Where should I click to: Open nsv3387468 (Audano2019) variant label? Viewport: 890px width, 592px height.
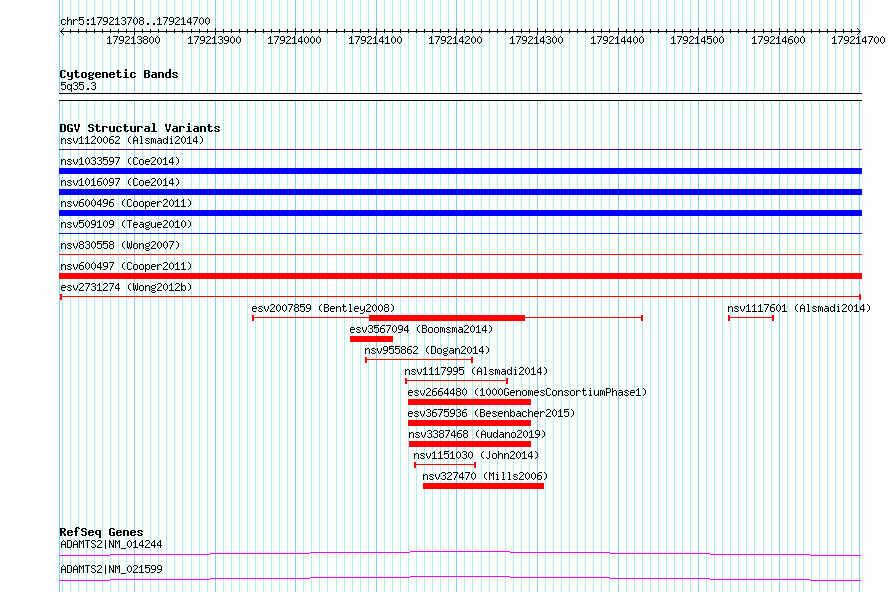[x=477, y=434]
